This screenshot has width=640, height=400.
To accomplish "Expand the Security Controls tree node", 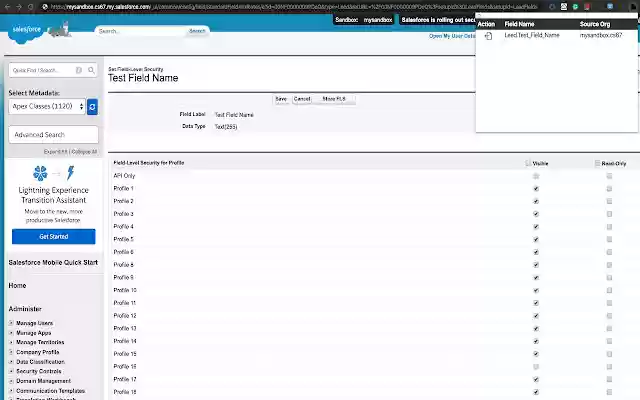I will [11, 371].
